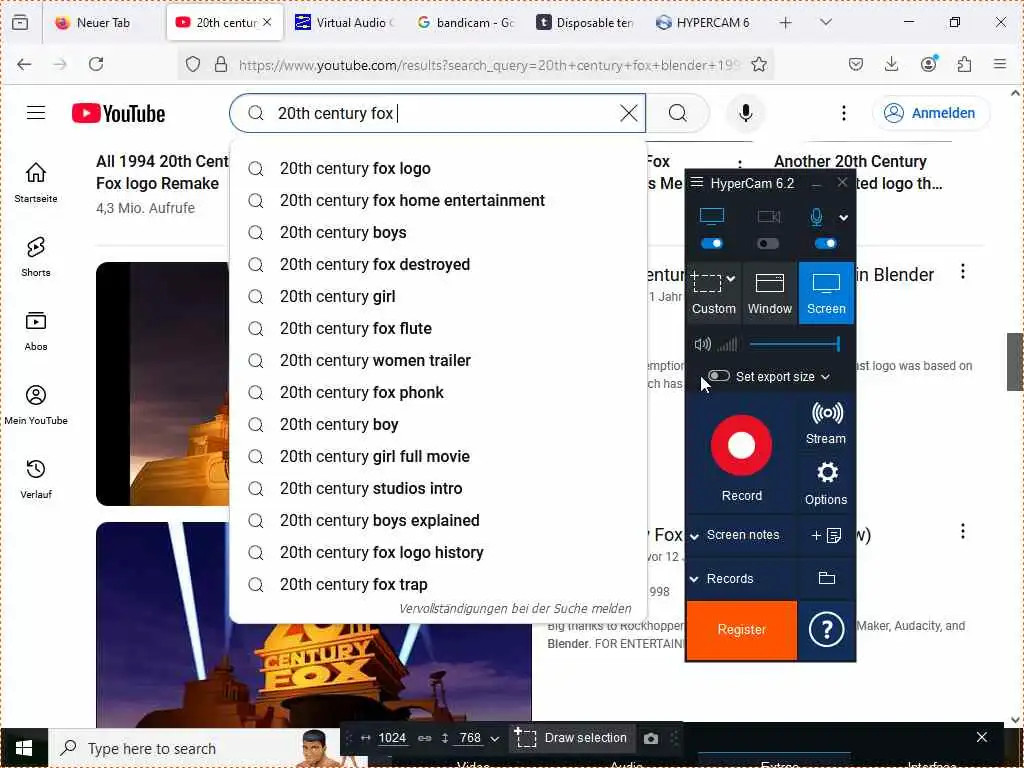Switch to the Disposable temp tab
Image resolution: width=1024 pixels, height=768 pixels.
click(x=585, y=22)
